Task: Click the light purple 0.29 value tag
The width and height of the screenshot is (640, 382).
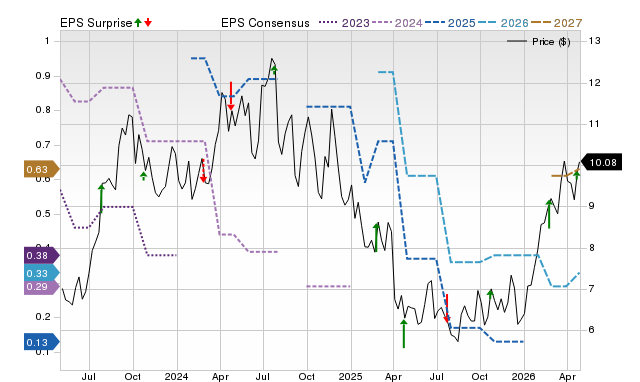Action: (41, 286)
